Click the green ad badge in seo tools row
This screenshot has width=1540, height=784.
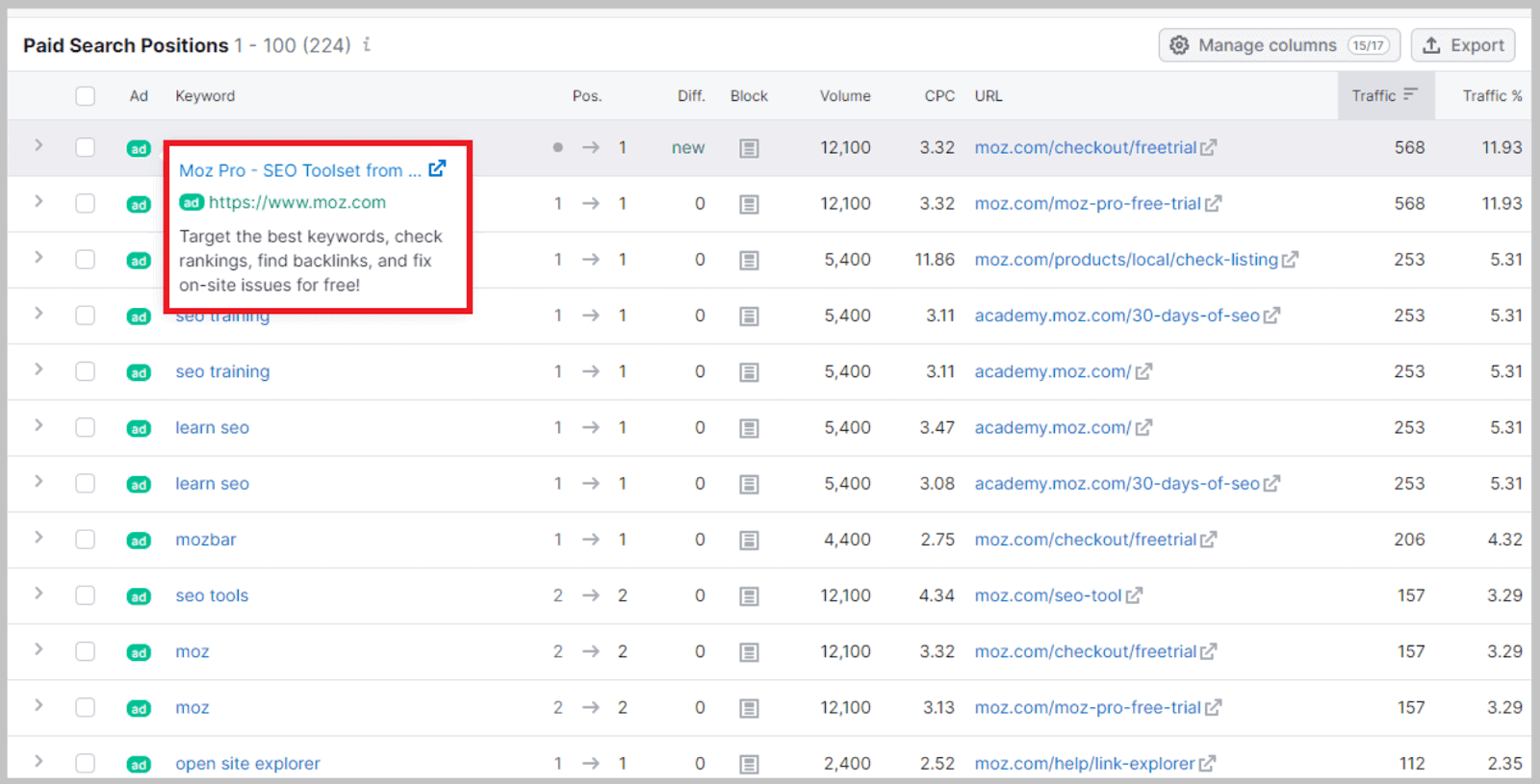tap(139, 596)
